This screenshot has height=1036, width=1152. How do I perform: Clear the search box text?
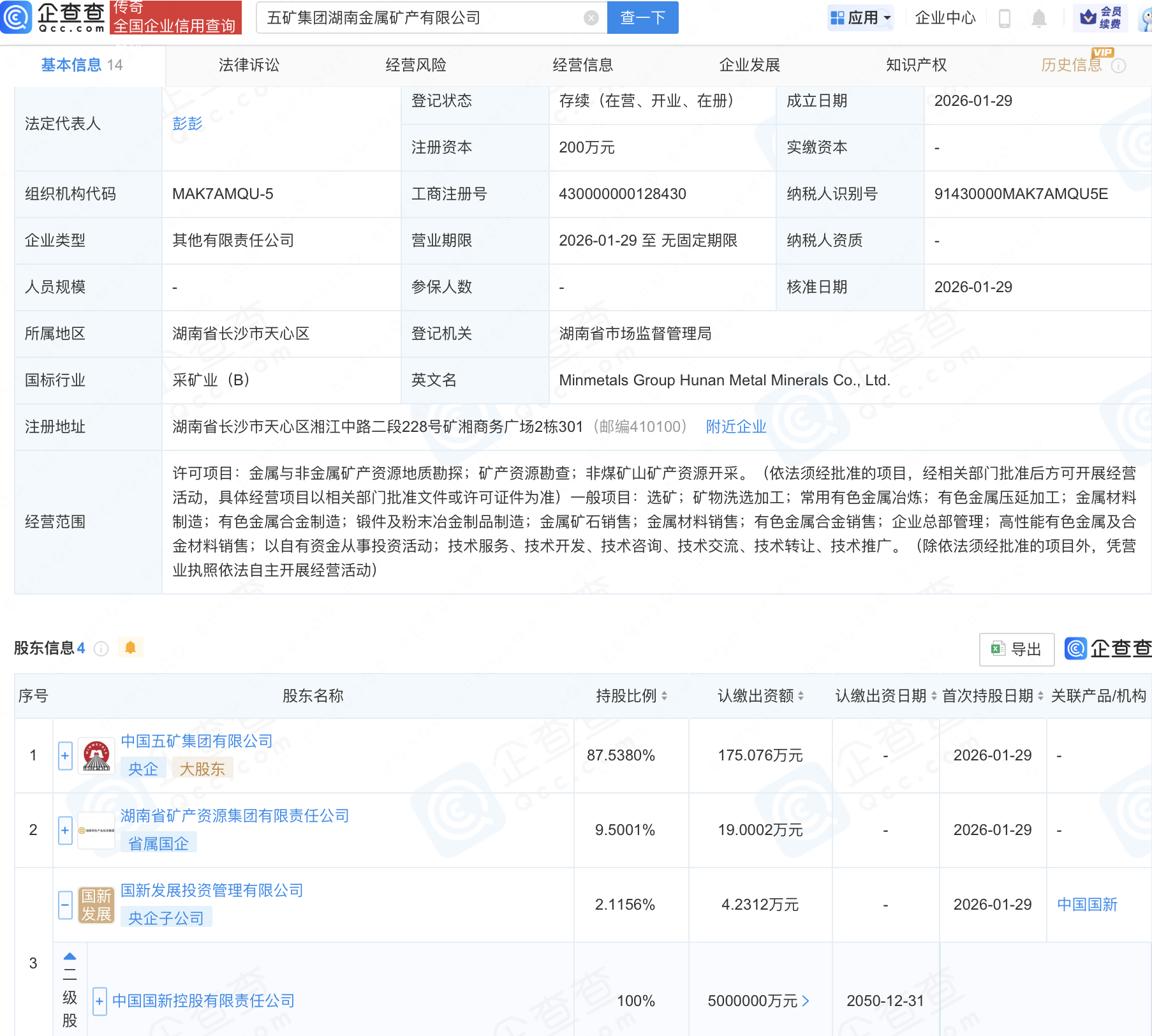click(591, 18)
